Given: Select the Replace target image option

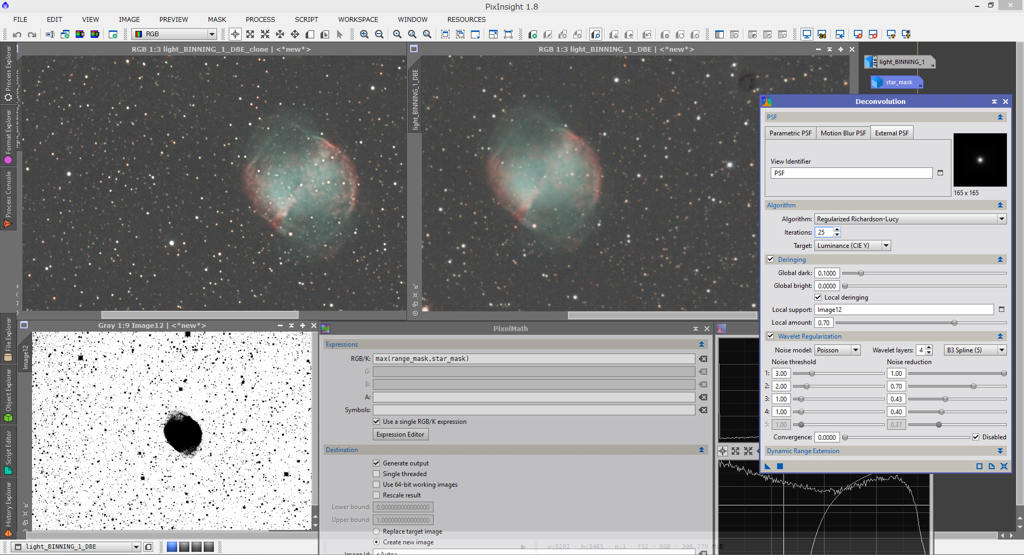Looking at the screenshot, I should 376,531.
